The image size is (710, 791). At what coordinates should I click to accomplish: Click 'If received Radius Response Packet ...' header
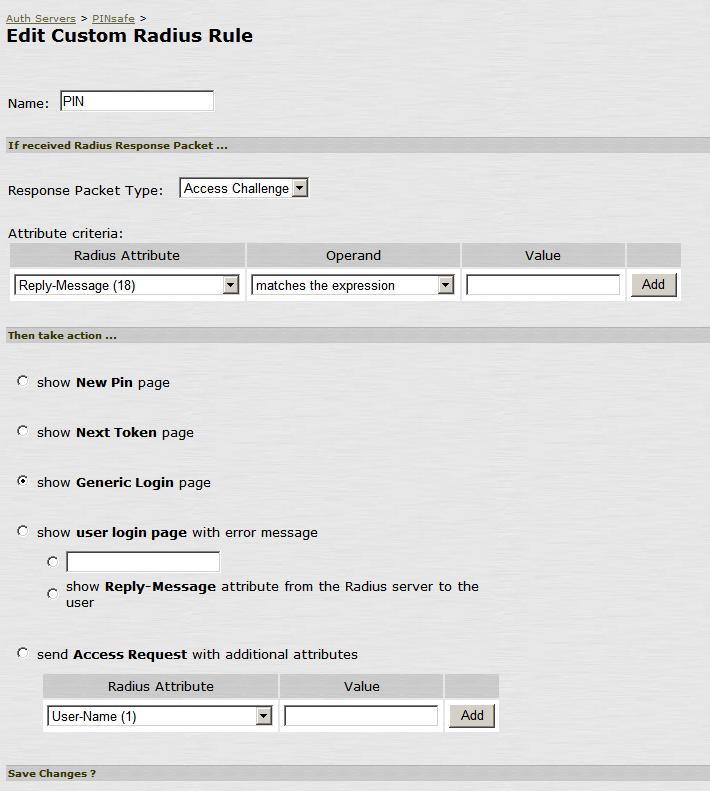(358, 145)
